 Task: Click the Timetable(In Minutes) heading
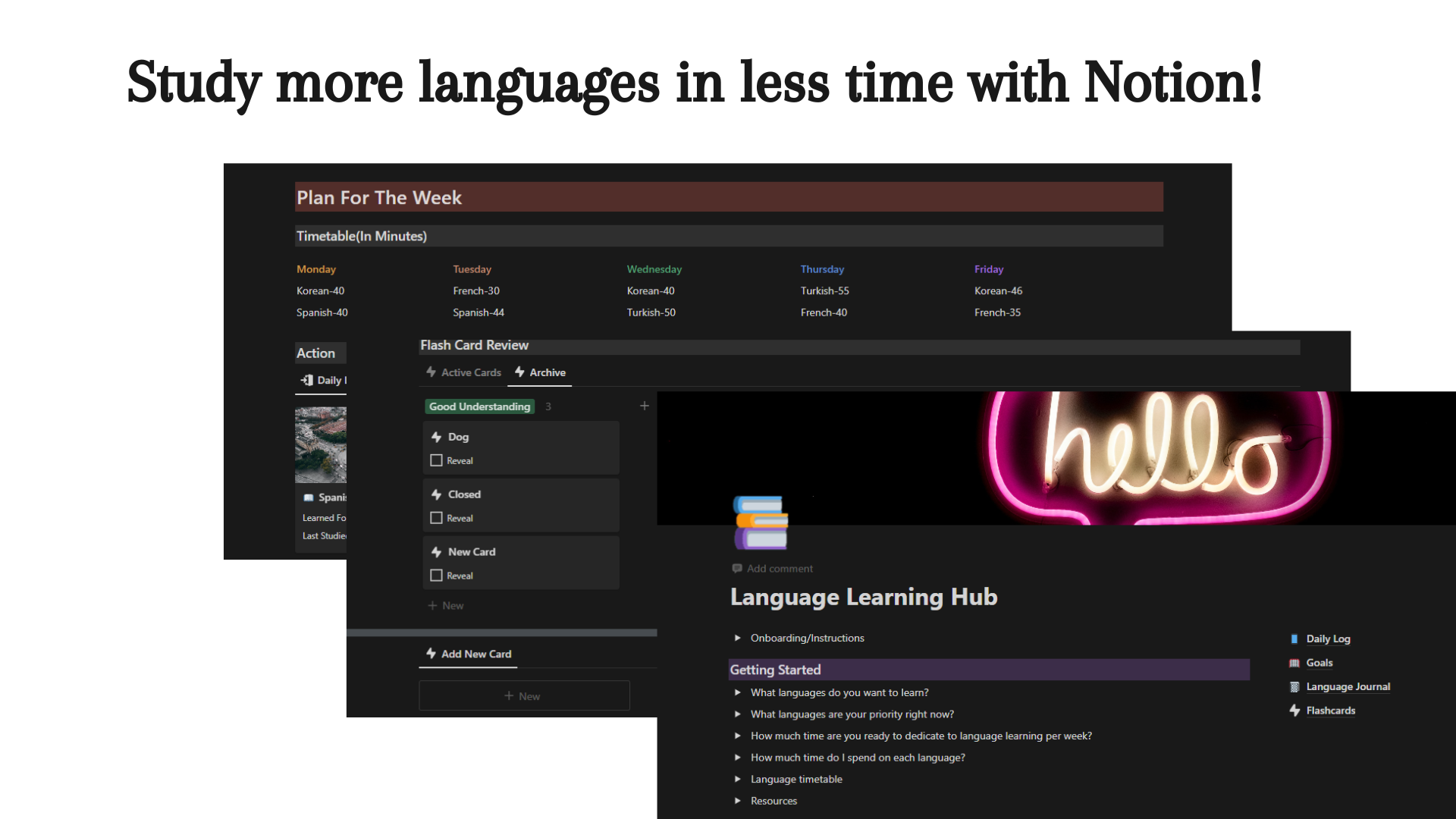point(362,236)
